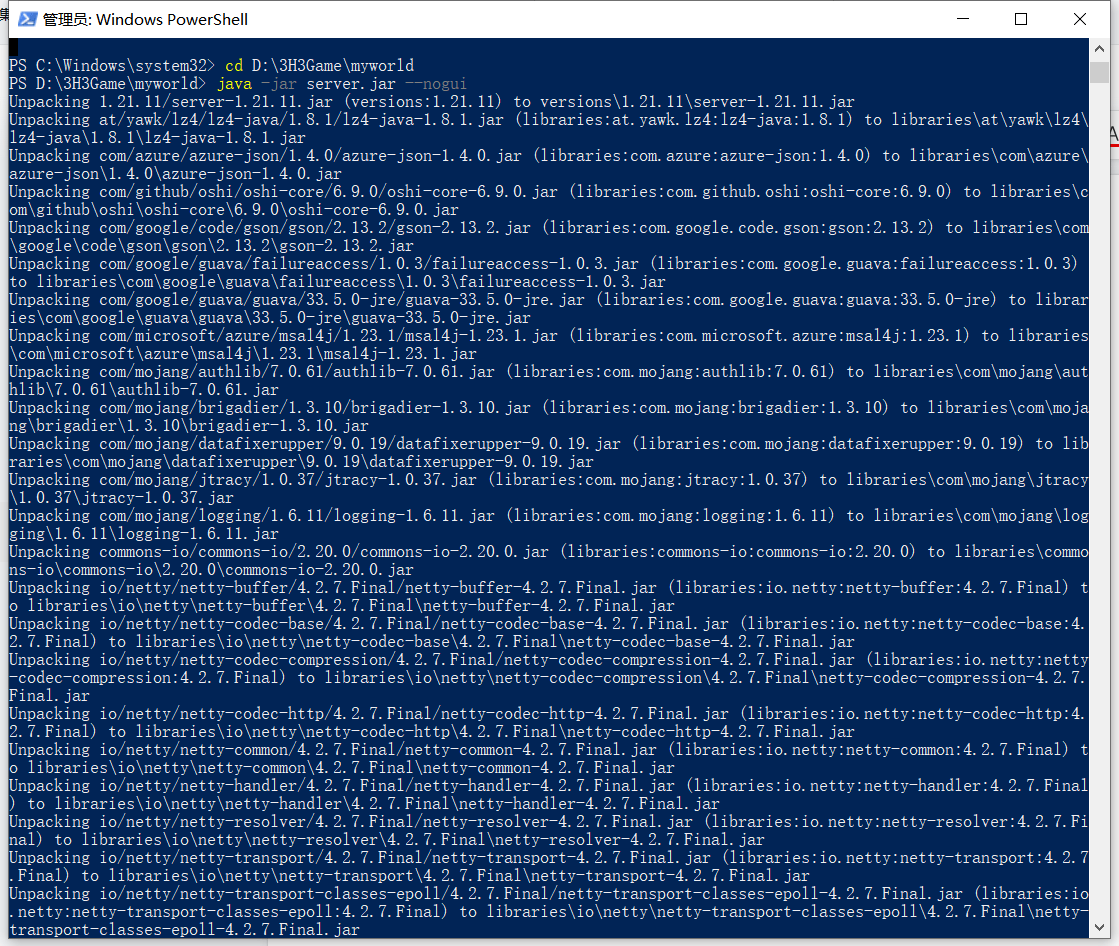This screenshot has width=1119, height=946.
Task: Maximize the Windows PowerShell window
Action: click(1021, 19)
